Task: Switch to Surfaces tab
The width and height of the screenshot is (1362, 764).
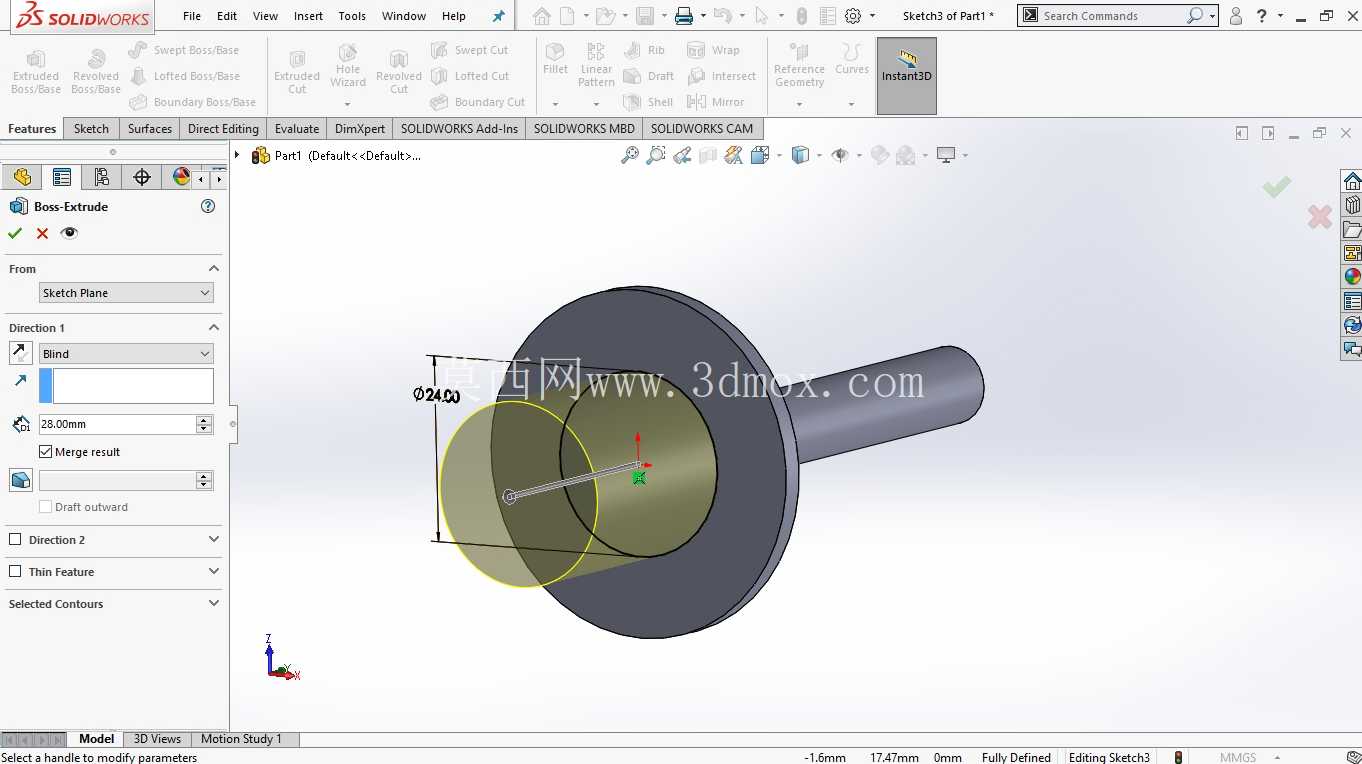Action: point(150,129)
